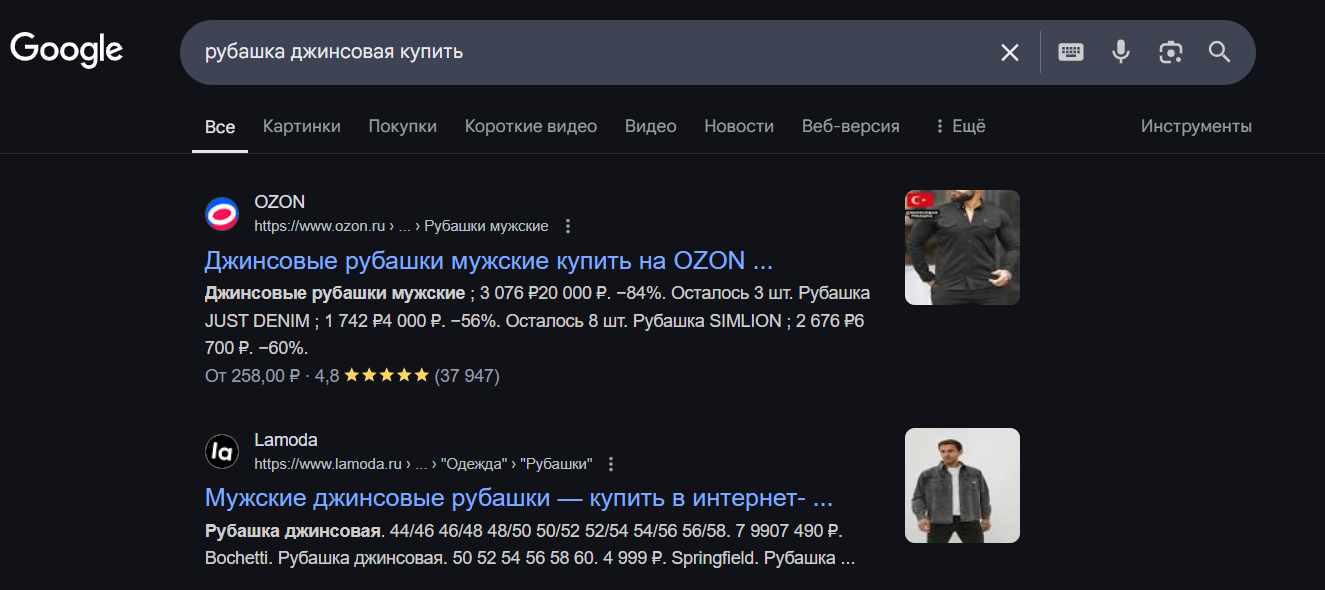Clear the search query with X icon

point(1010,52)
